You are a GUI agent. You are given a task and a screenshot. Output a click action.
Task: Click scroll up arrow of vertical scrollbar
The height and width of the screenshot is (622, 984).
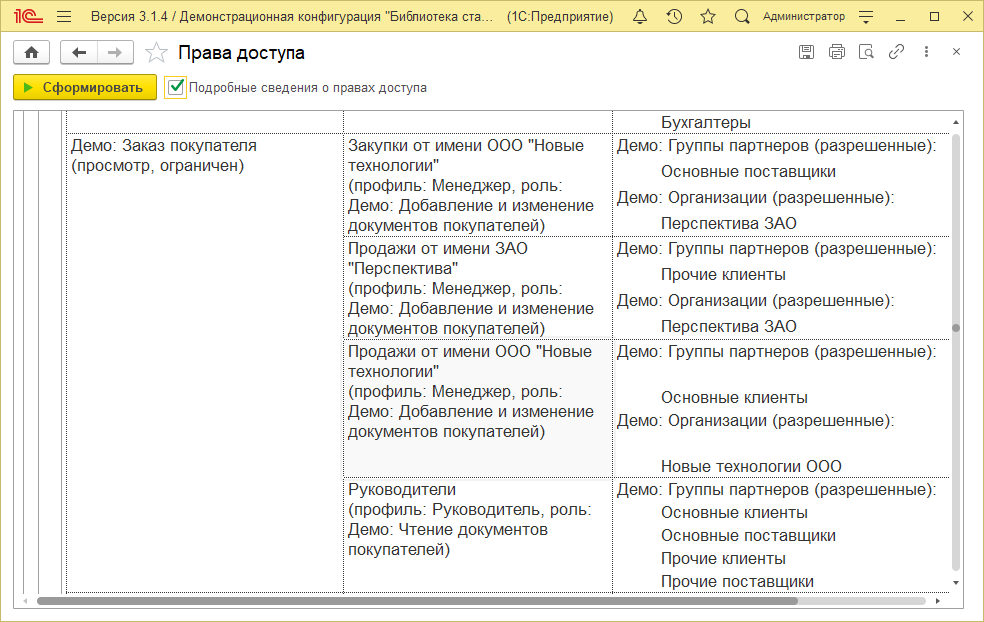pyautogui.click(x=956, y=122)
